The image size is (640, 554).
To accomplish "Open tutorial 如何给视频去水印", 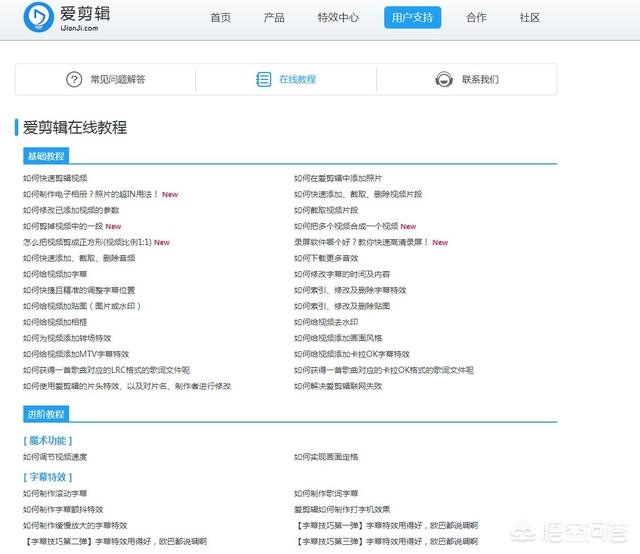I will (326, 322).
